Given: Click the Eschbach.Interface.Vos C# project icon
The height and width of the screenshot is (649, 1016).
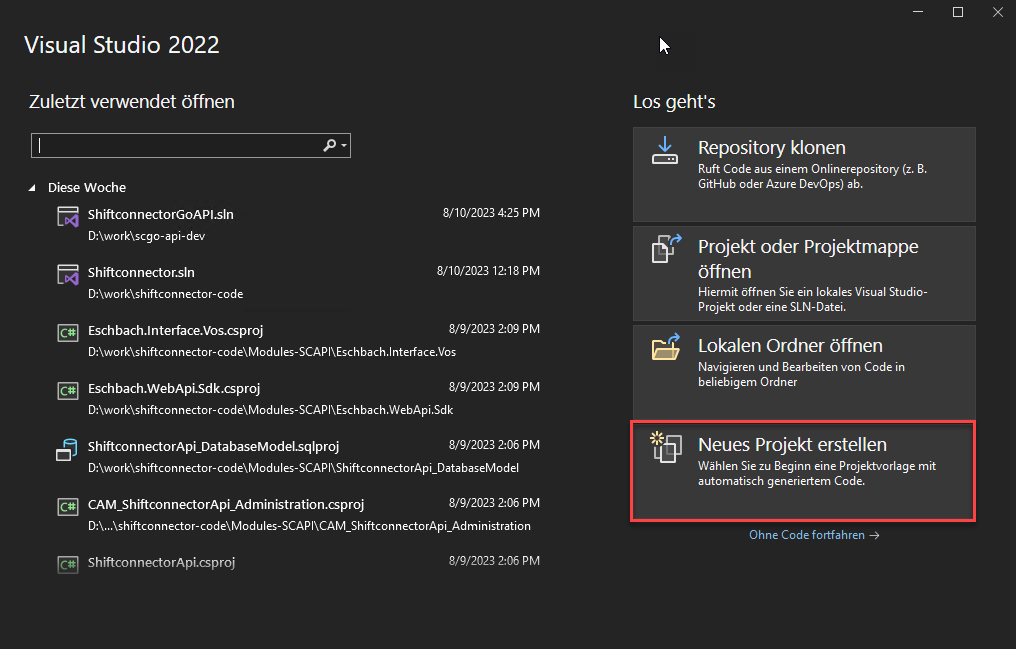Looking at the screenshot, I should pyautogui.click(x=68, y=333).
